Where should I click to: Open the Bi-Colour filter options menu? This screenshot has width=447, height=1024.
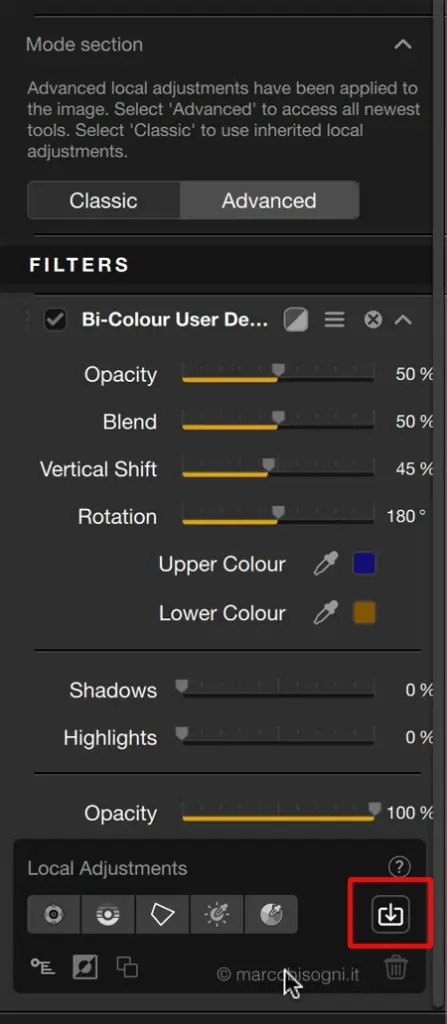335,320
